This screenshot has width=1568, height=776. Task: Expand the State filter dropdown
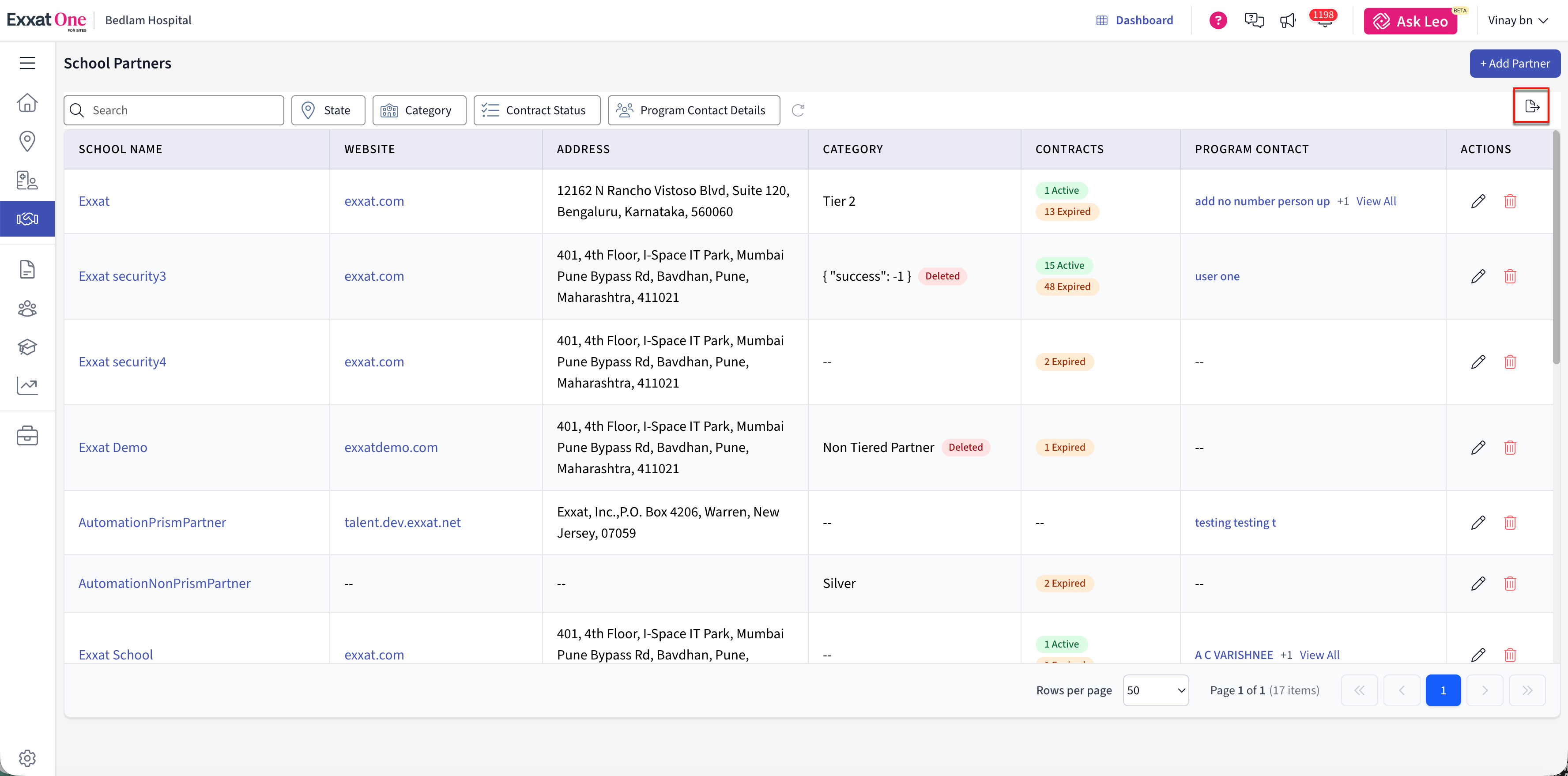click(328, 110)
